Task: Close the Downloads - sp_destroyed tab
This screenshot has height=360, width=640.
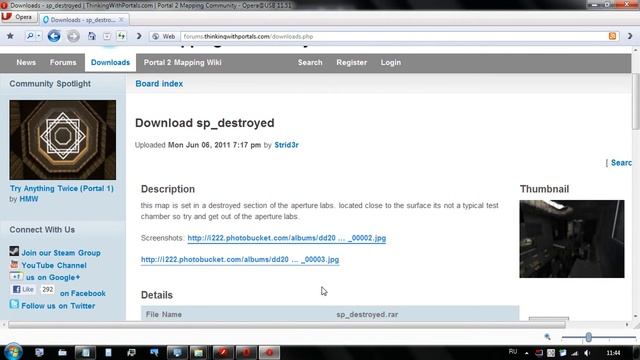Action: click(121, 20)
